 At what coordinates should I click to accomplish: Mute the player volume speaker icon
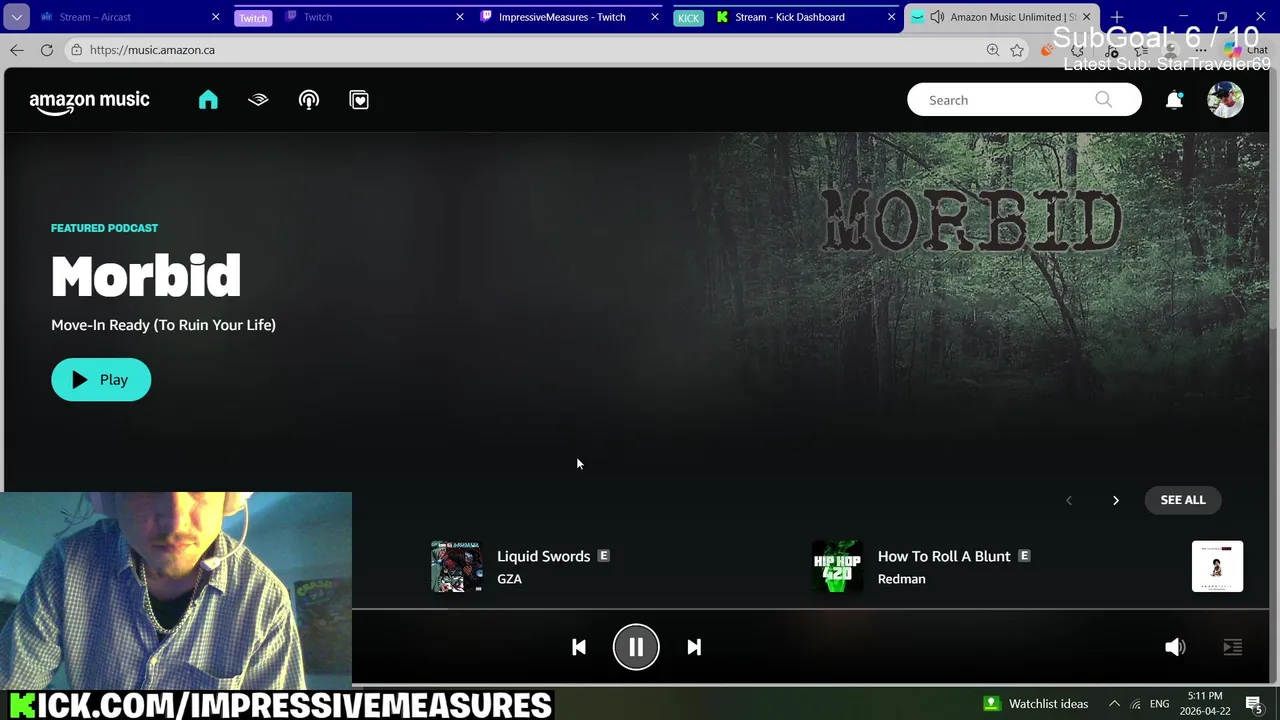click(1175, 647)
